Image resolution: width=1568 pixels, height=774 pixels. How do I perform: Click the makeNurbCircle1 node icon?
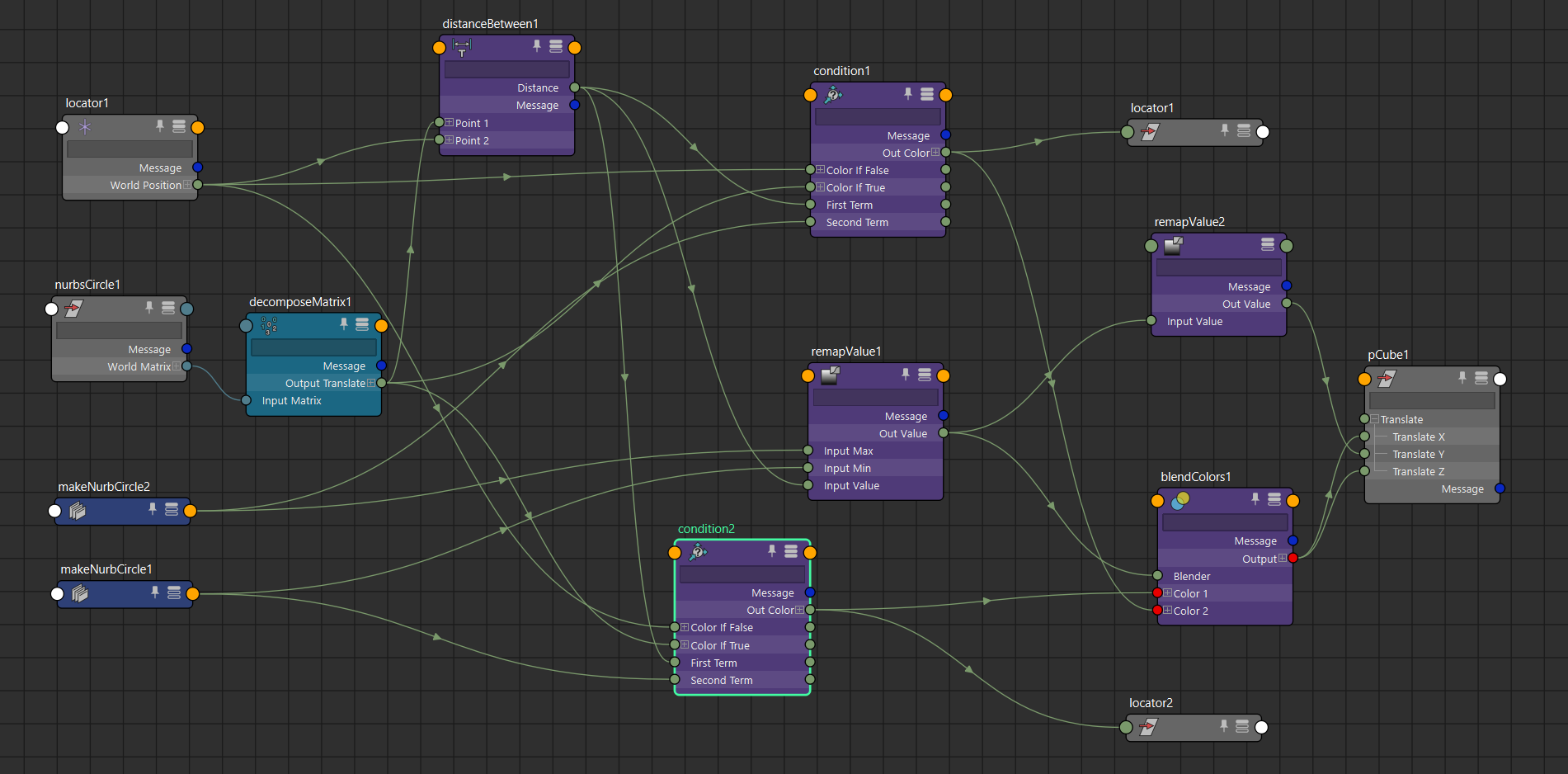pyautogui.click(x=80, y=593)
